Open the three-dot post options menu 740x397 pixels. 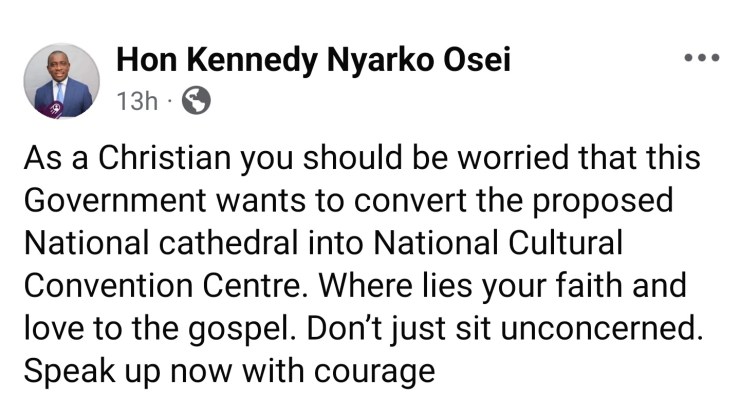click(702, 58)
